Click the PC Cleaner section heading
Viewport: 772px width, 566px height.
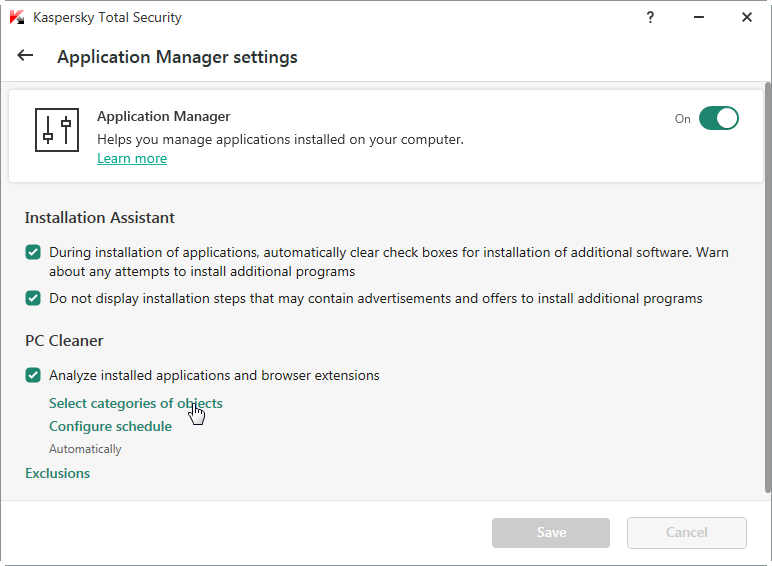tap(64, 340)
